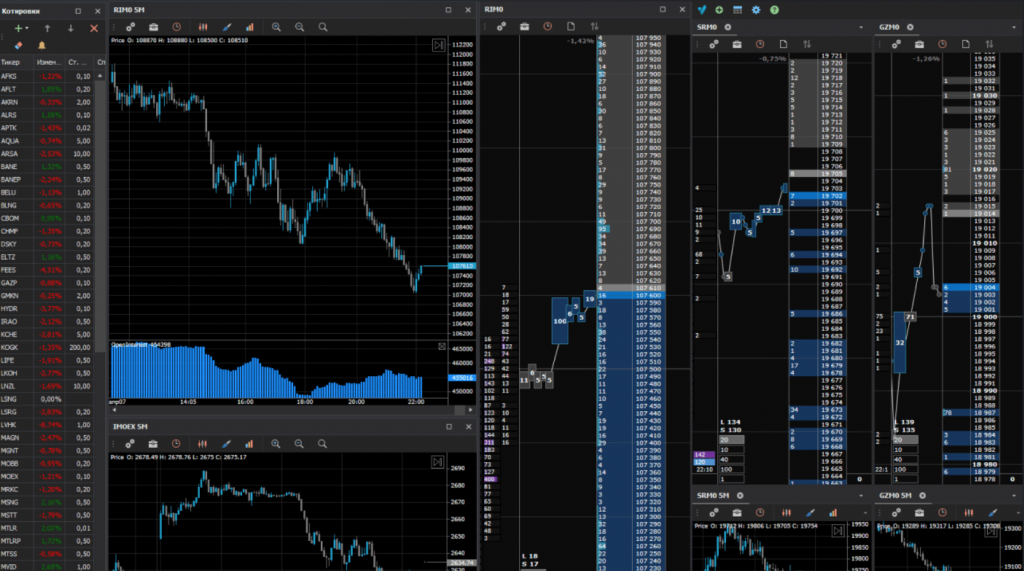Remove ticker with the red X icon
This screenshot has width=1024, height=571.
(94, 28)
